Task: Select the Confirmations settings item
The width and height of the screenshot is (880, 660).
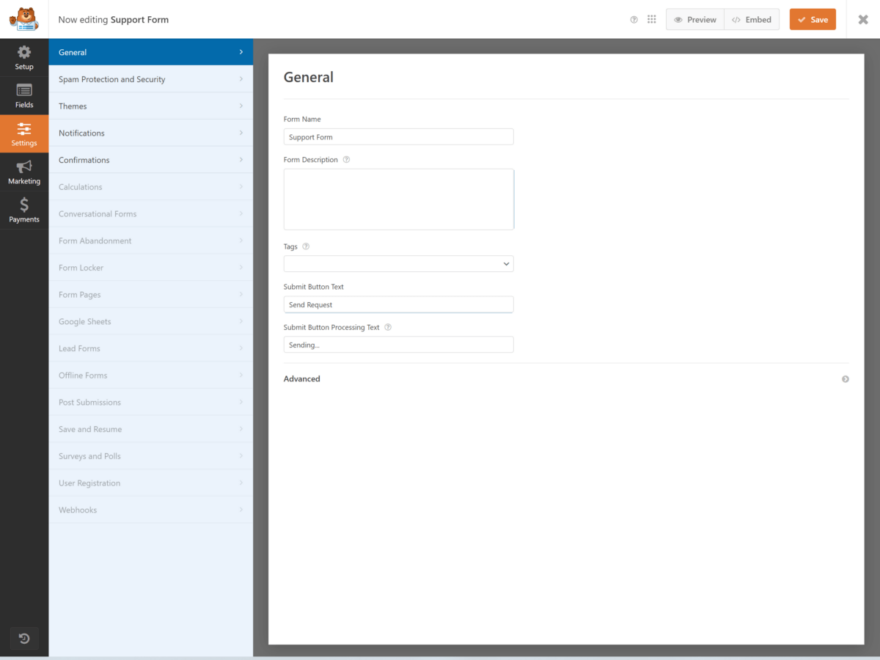Action: coord(151,159)
